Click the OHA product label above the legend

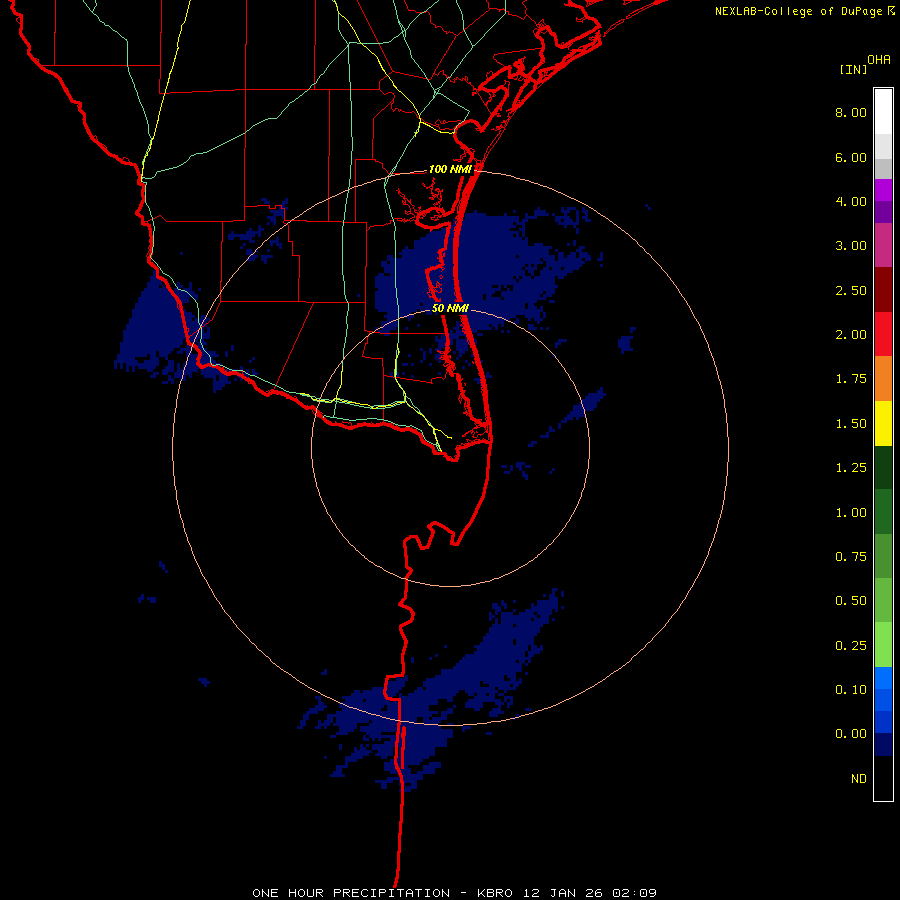coord(879,60)
